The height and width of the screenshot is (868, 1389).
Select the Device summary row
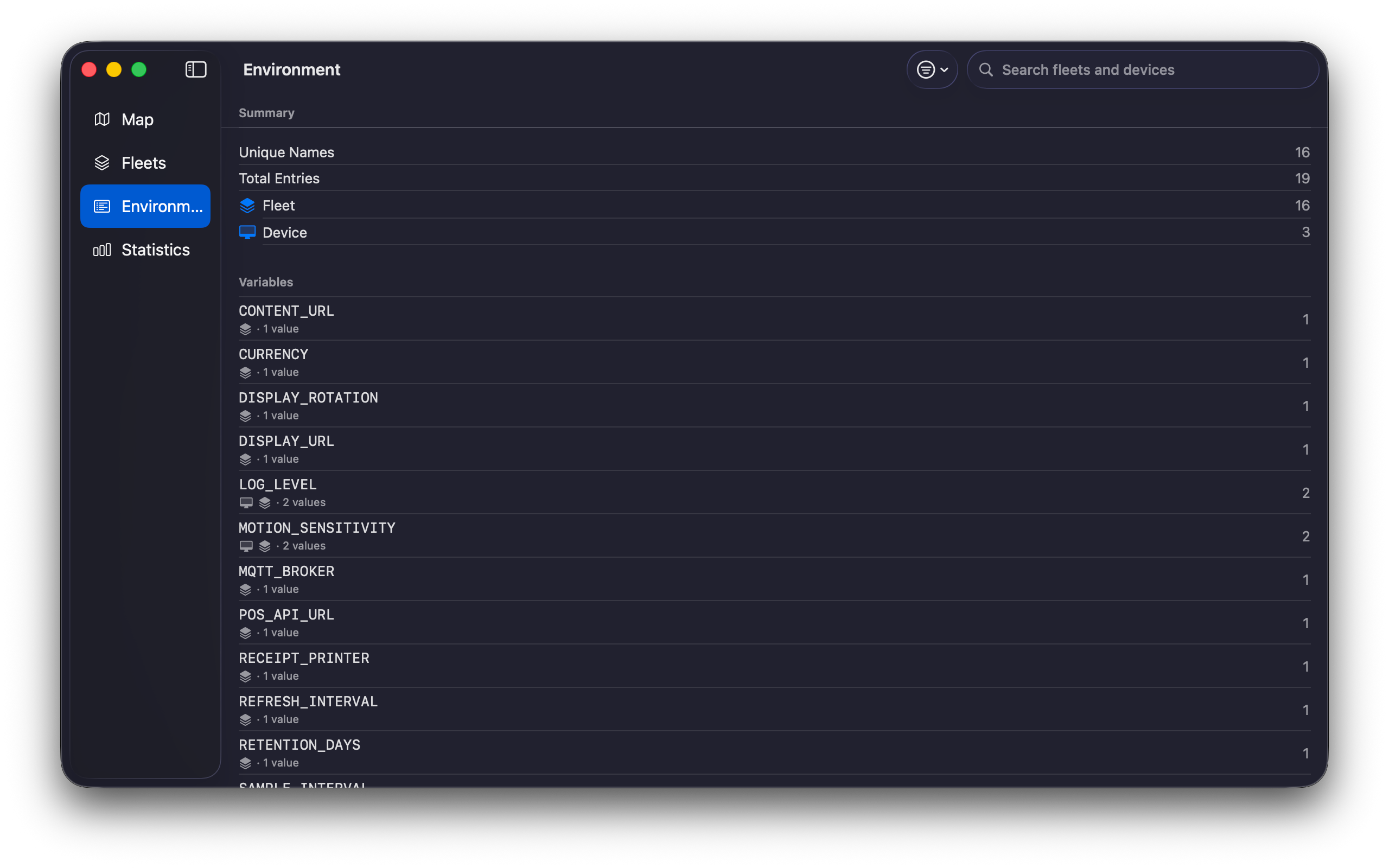tap(774, 232)
